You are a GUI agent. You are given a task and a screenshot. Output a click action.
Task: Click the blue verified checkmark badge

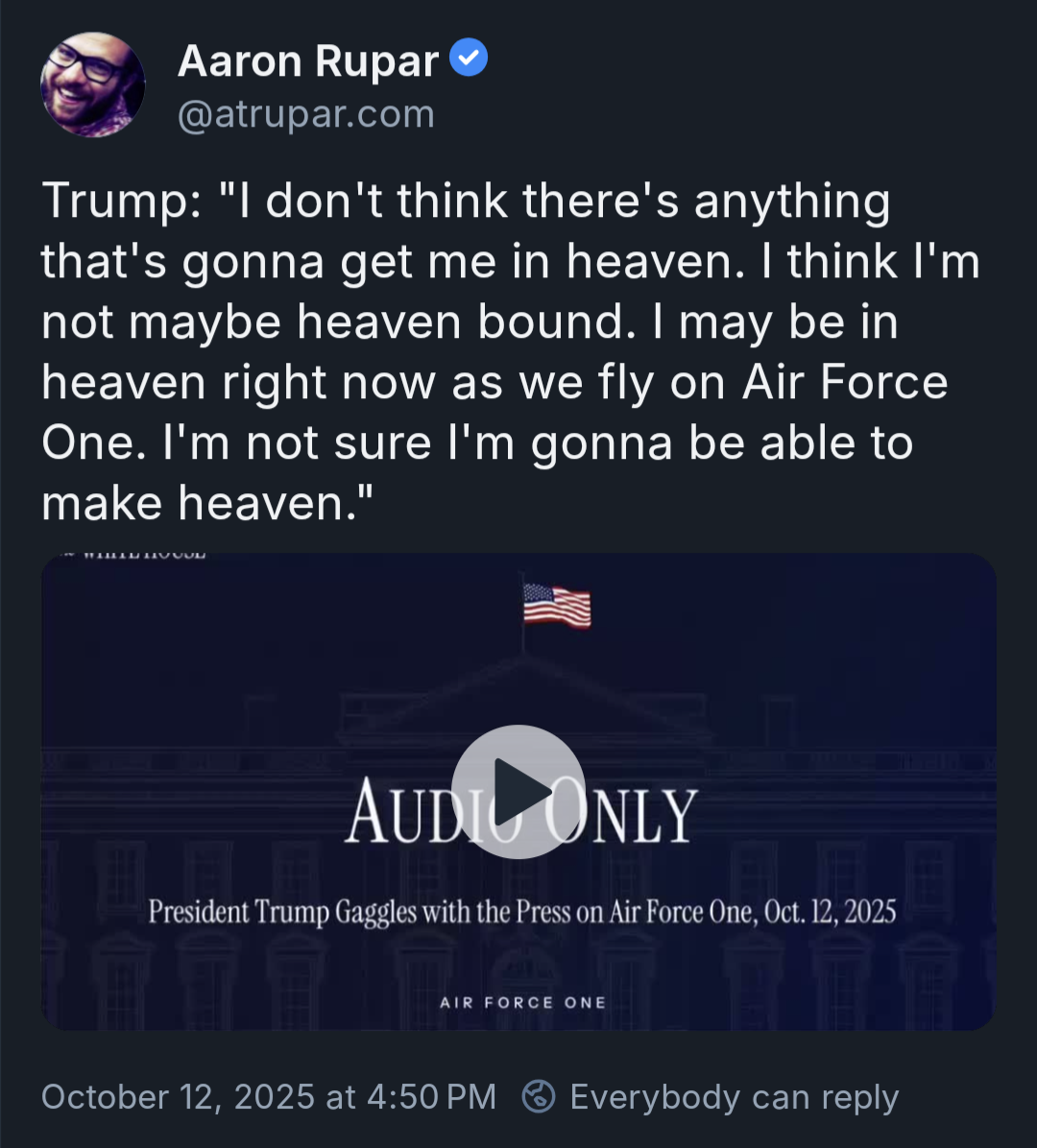click(470, 60)
